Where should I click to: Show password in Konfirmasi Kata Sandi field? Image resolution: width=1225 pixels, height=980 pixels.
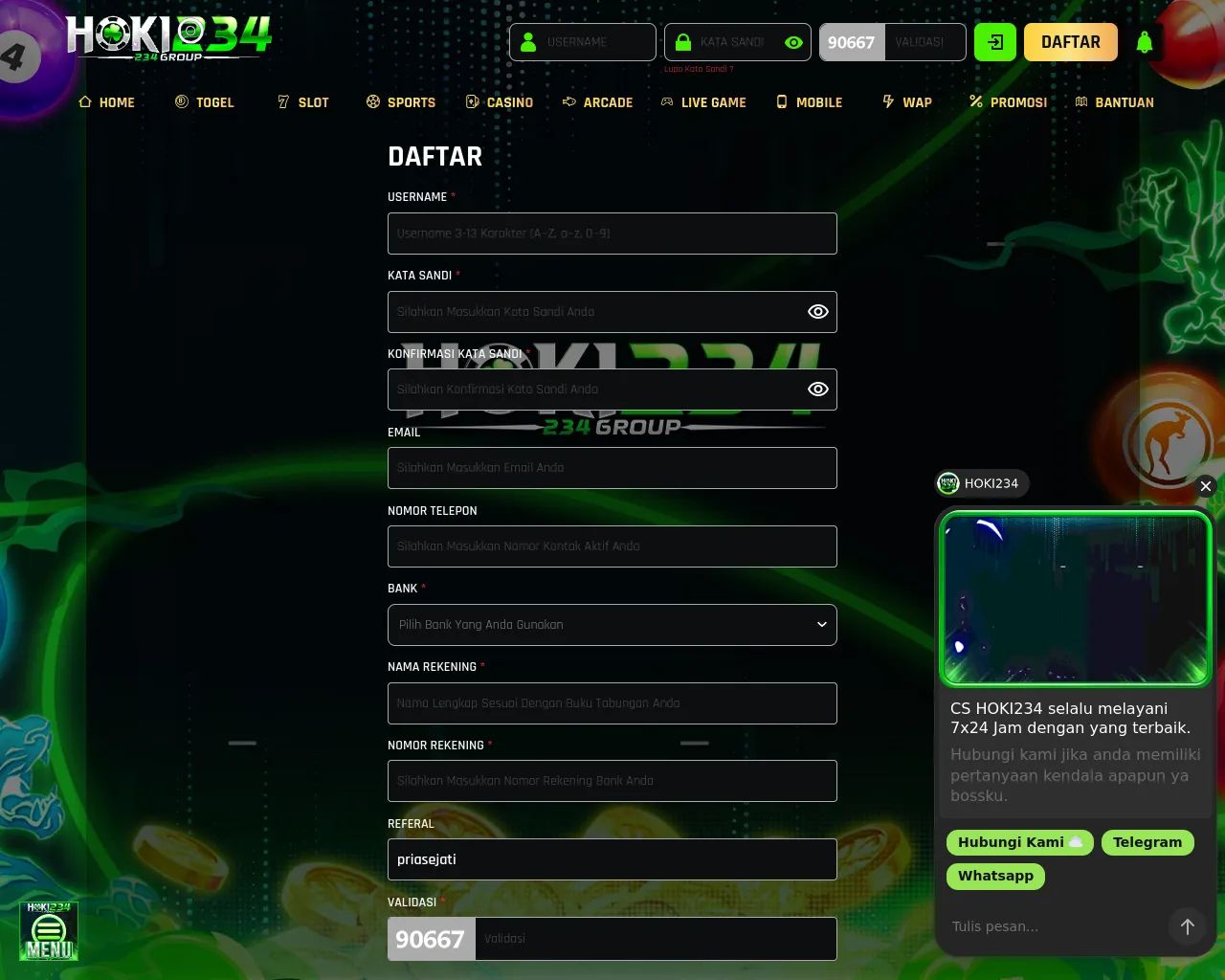[817, 390]
